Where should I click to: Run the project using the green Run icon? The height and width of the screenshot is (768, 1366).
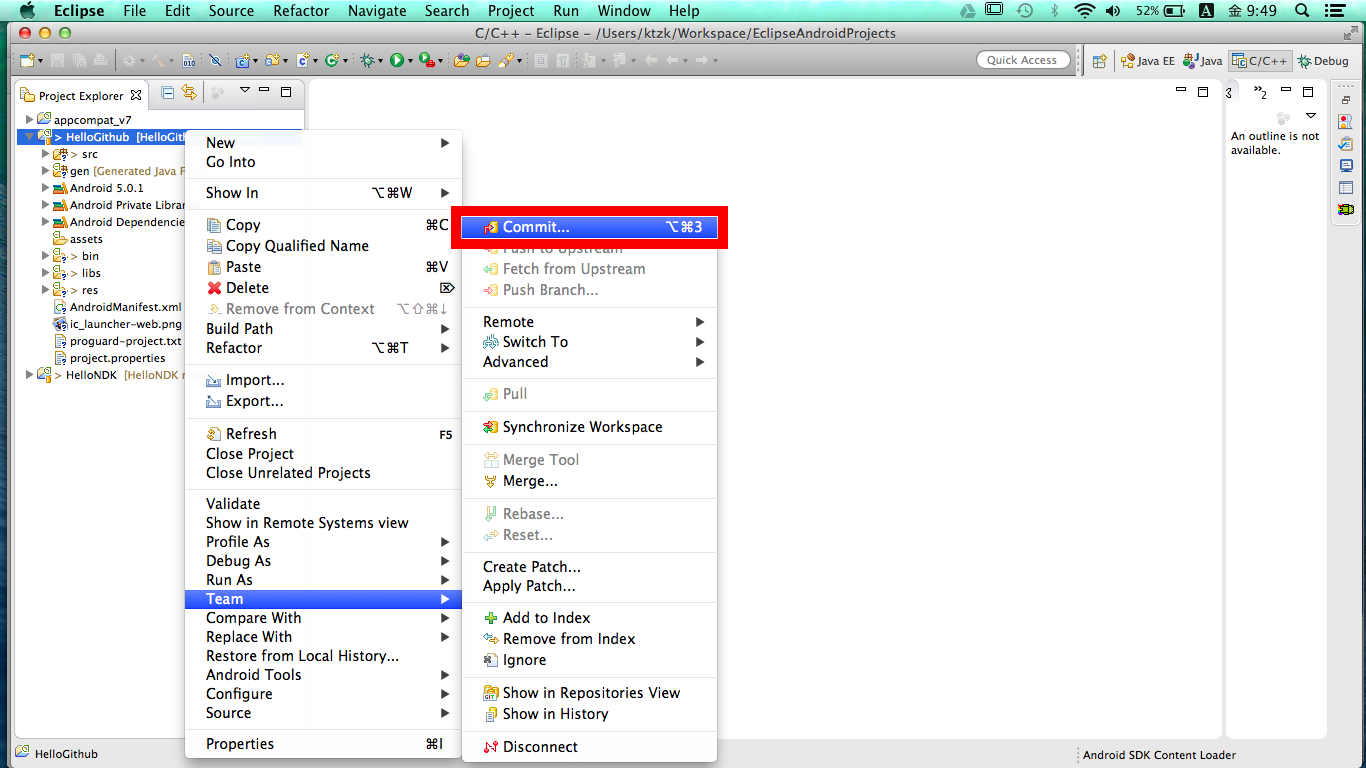coord(396,60)
